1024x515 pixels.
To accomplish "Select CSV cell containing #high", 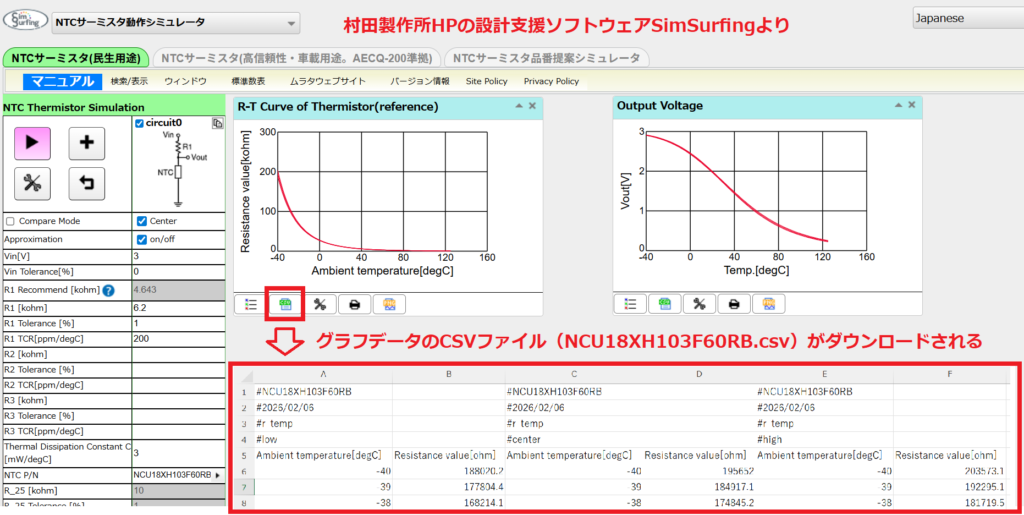I will 824,439.
